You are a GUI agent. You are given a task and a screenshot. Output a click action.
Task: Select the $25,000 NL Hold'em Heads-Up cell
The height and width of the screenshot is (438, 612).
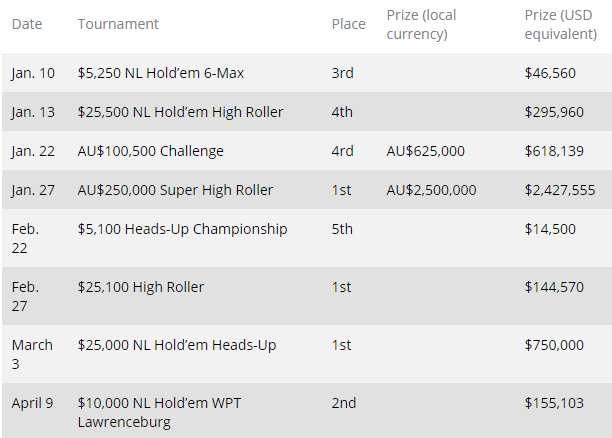(x=176, y=345)
